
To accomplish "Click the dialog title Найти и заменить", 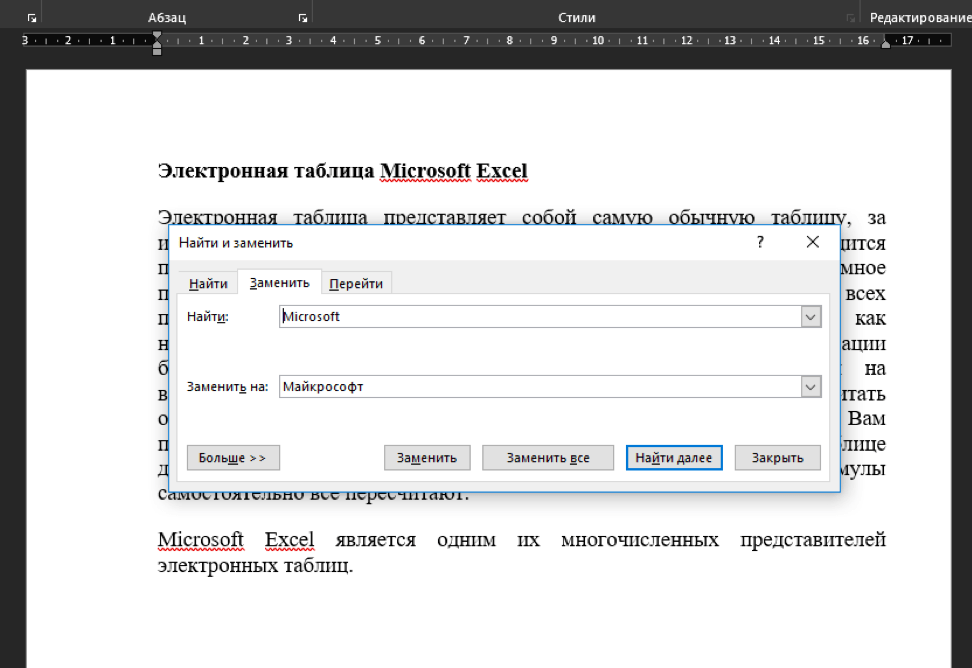I will coord(236,243).
